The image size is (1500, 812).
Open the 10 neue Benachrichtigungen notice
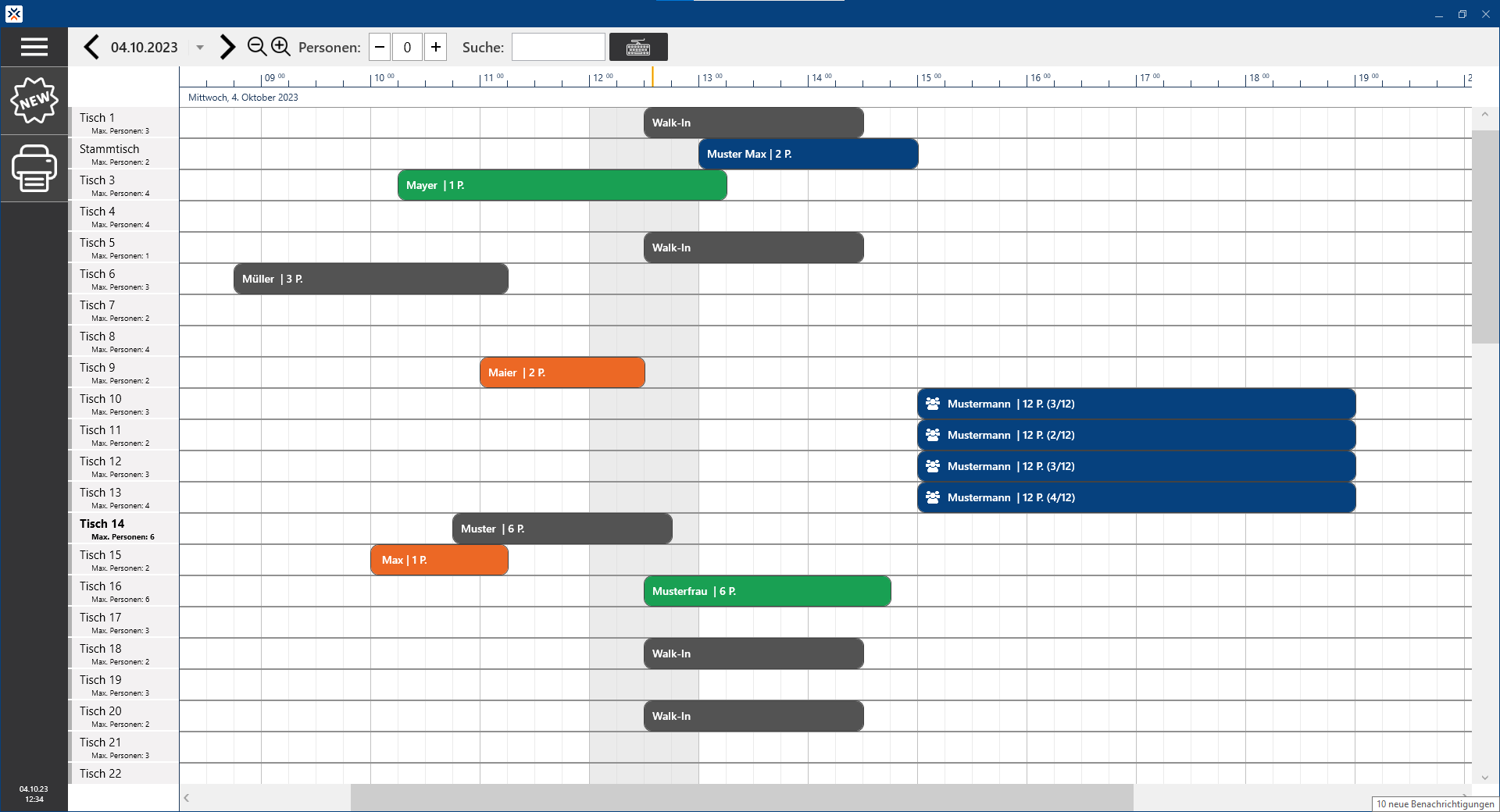coord(1434,803)
